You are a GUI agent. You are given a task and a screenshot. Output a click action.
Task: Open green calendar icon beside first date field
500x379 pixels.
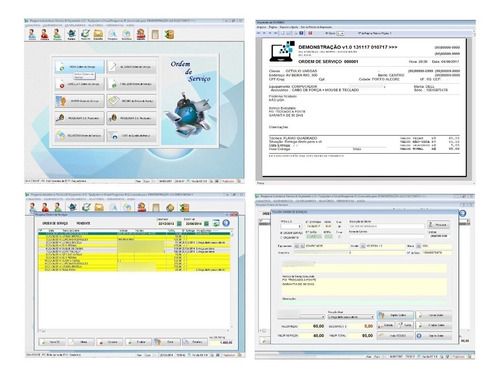click(180, 223)
